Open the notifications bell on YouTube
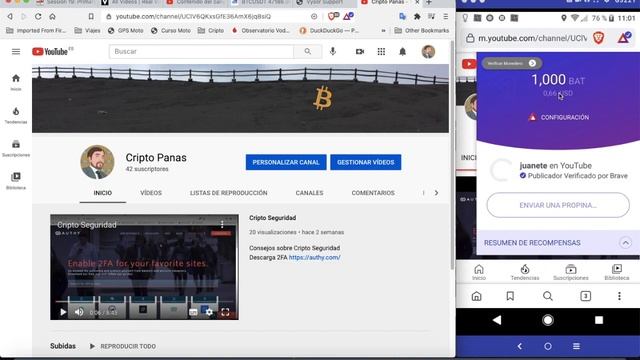Viewport: 640px width, 360px height. coord(402,51)
